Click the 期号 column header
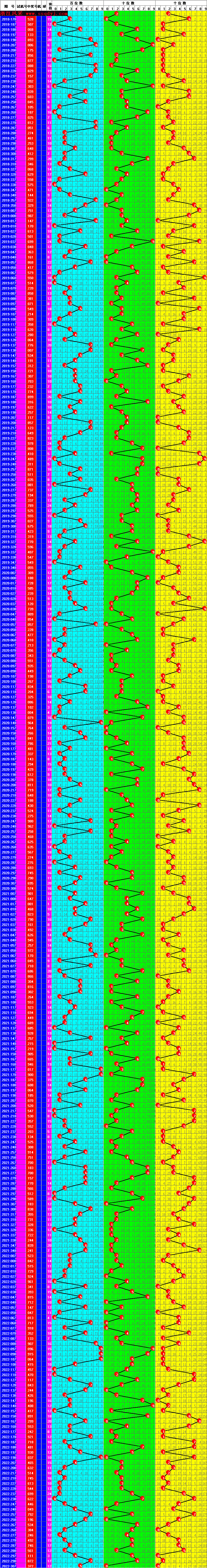Viewport: 207px width, 1568px height. [8, 5]
